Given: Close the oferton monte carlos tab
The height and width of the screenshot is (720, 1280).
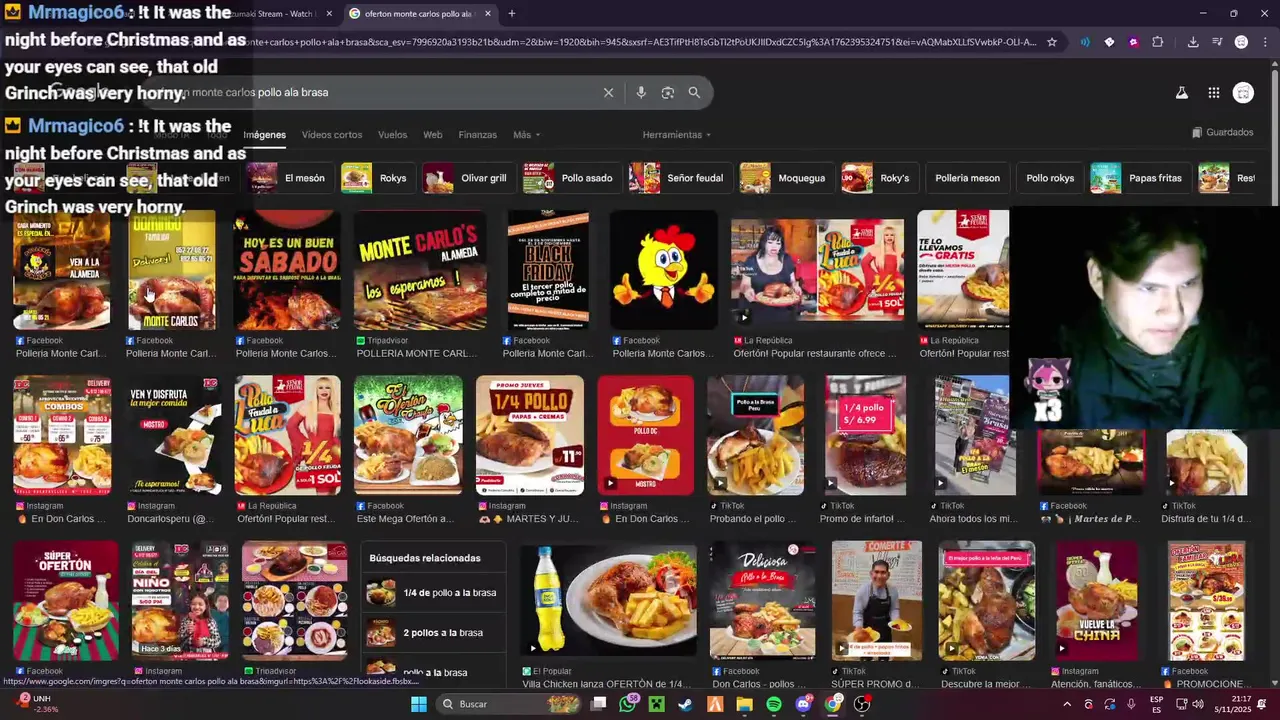Looking at the screenshot, I should (x=487, y=14).
